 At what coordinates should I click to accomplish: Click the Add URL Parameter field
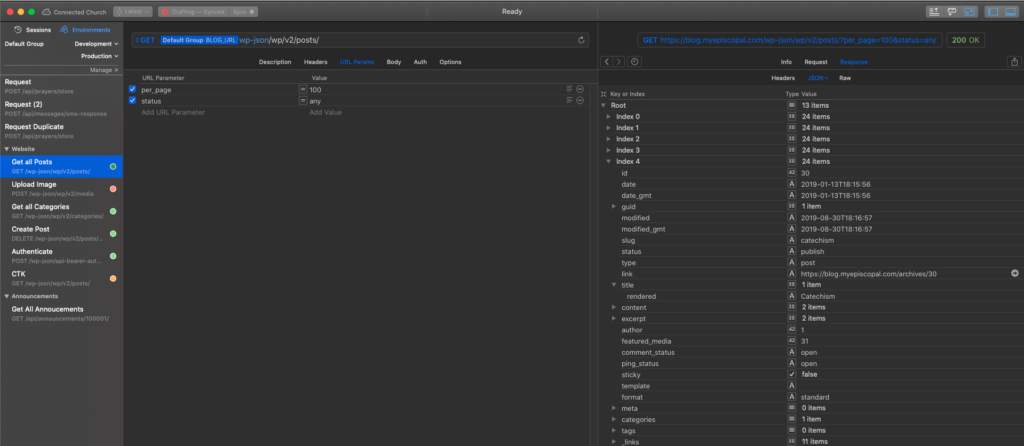[x=173, y=112]
